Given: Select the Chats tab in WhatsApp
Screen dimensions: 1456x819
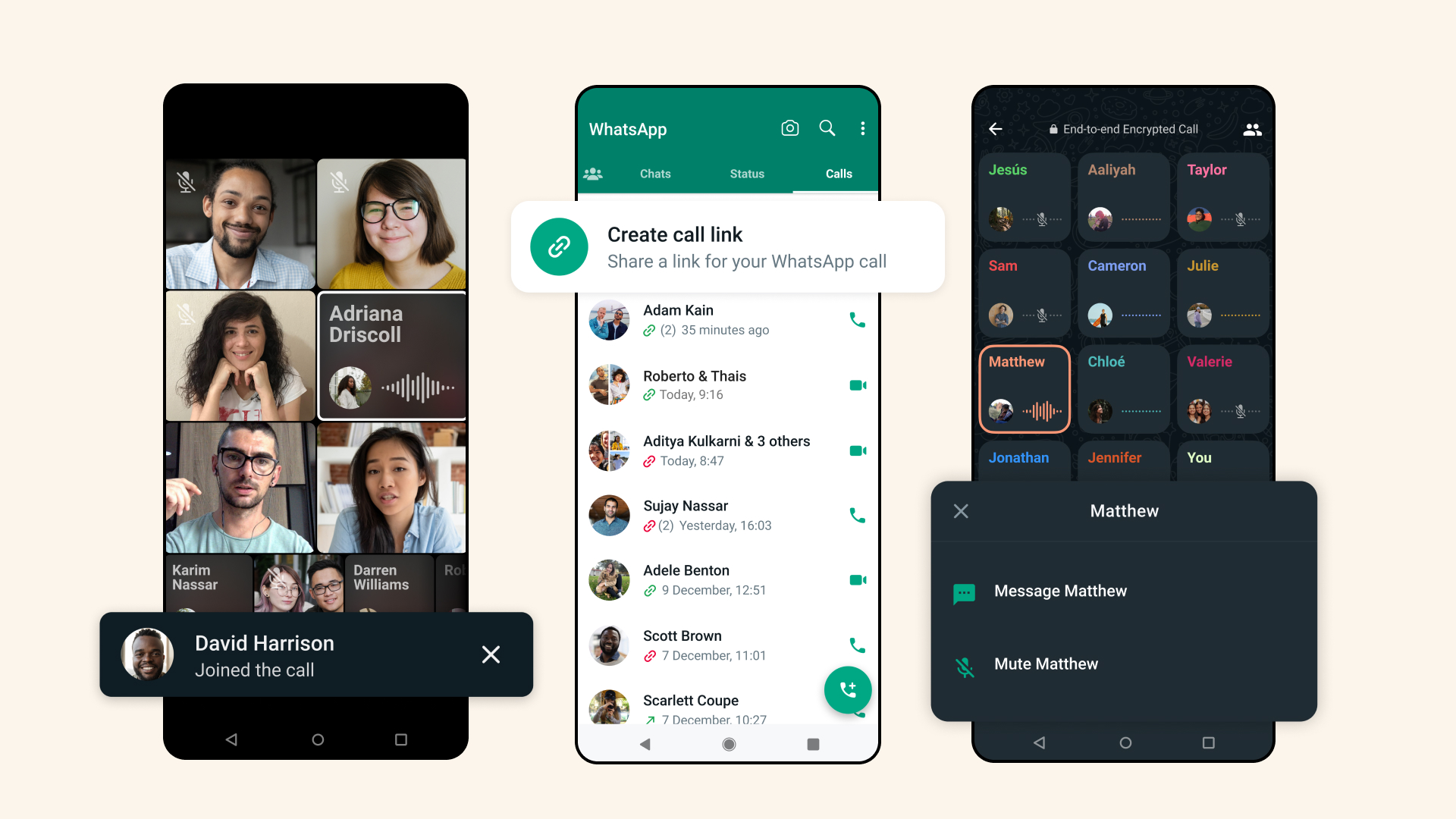Looking at the screenshot, I should point(655,173).
